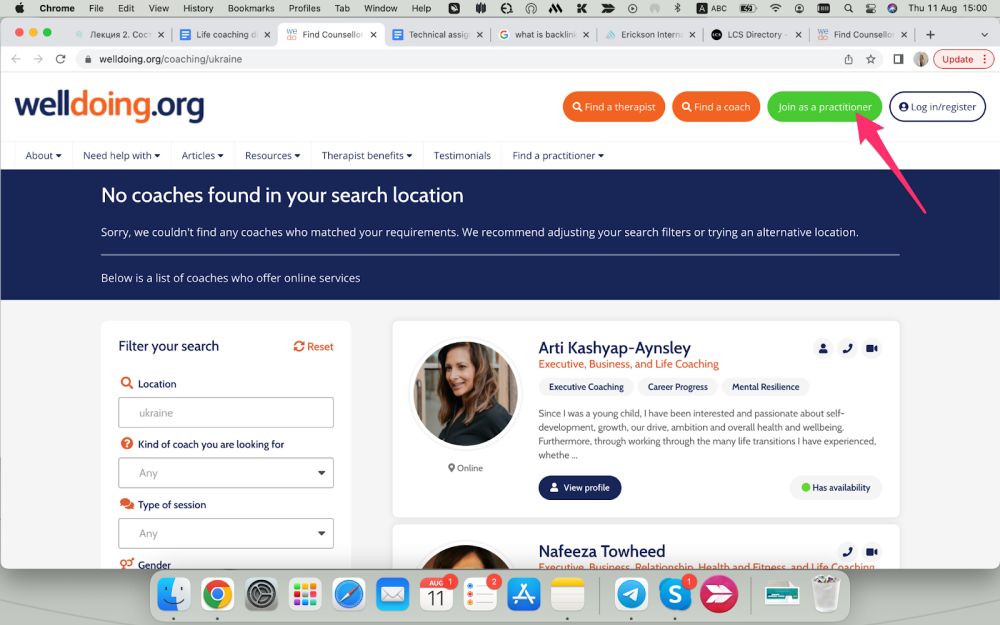Expand the Resources menu
The width and height of the screenshot is (1000, 625).
pyautogui.click(x=272, y=156)
